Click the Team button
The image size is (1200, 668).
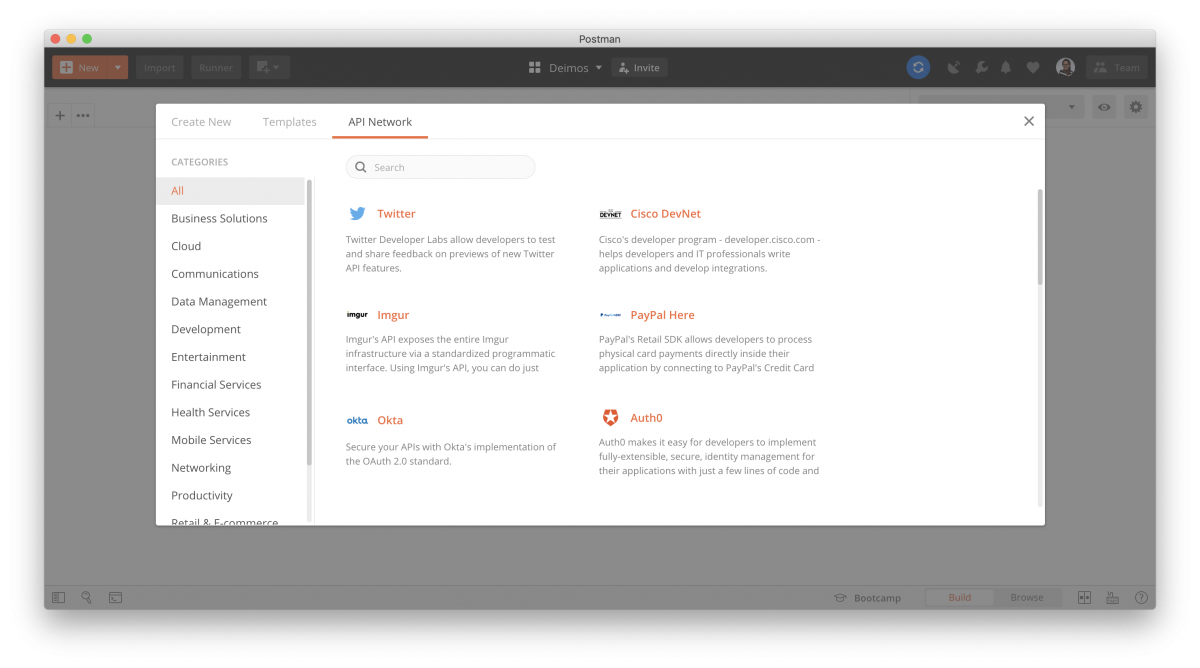tap(1116, 68)
